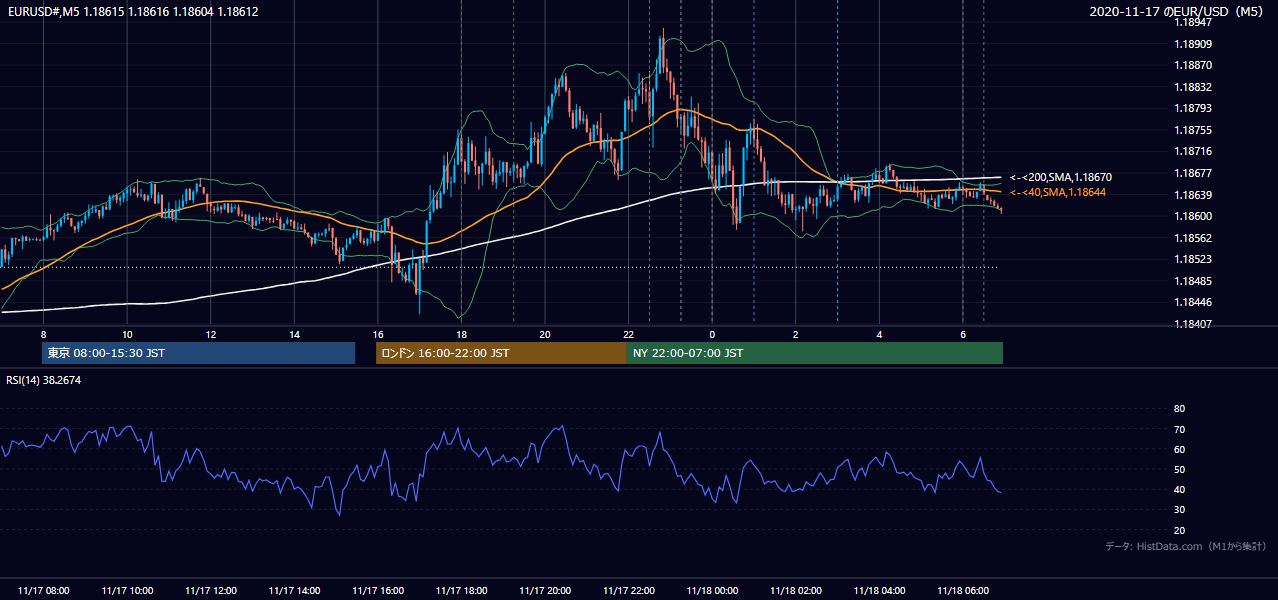The image size is (1278, 600).
Task: Click RSI scale level 50
Action: click(1179, 469)
